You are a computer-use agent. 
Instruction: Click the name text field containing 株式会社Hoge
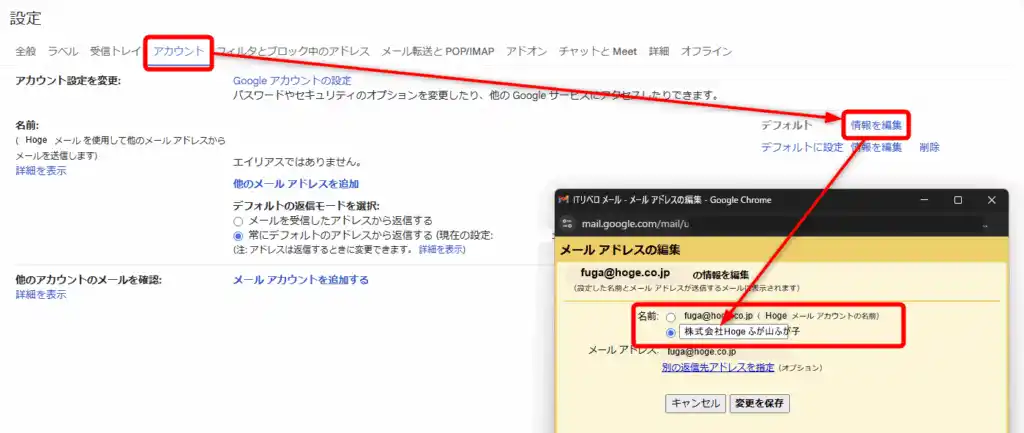(732, 331)
